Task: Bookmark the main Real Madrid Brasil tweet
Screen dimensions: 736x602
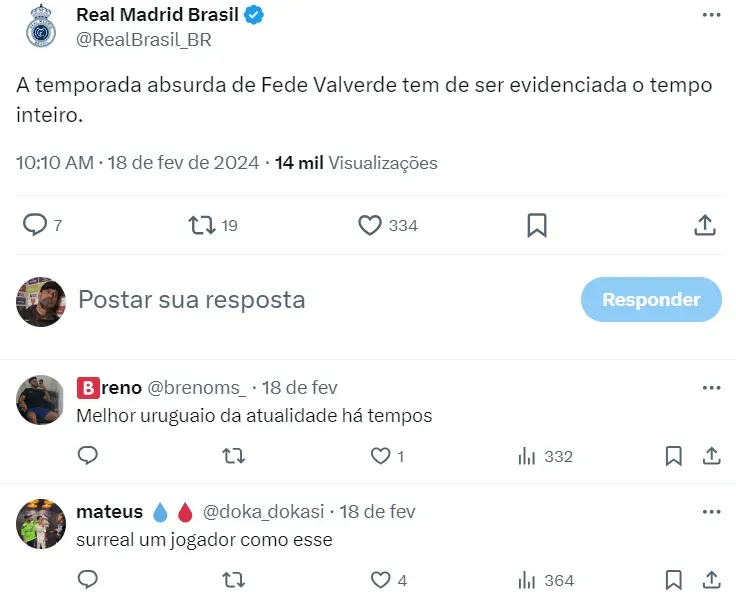Action: point(537,225)
